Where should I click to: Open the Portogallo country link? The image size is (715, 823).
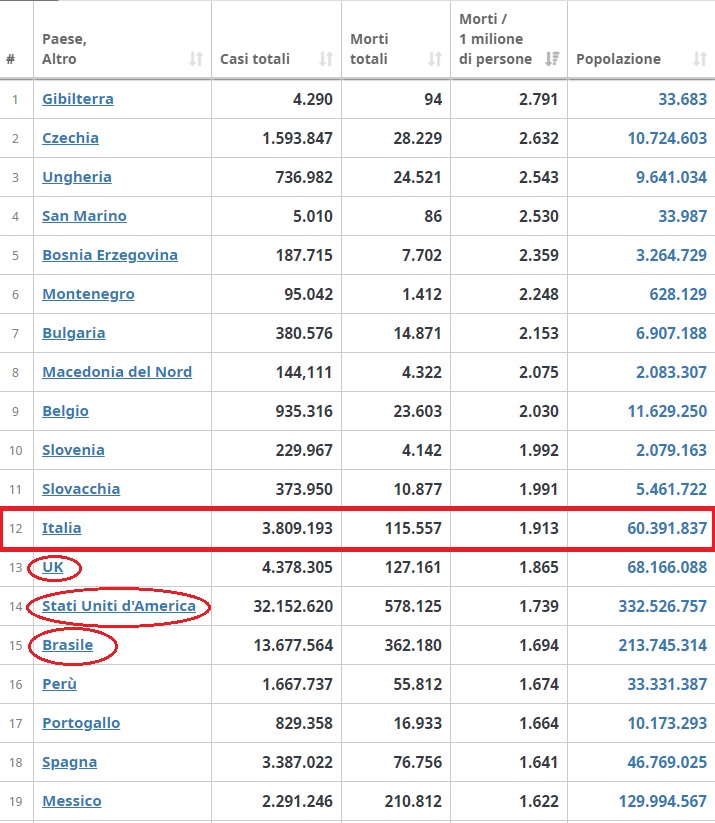point(81,723)
